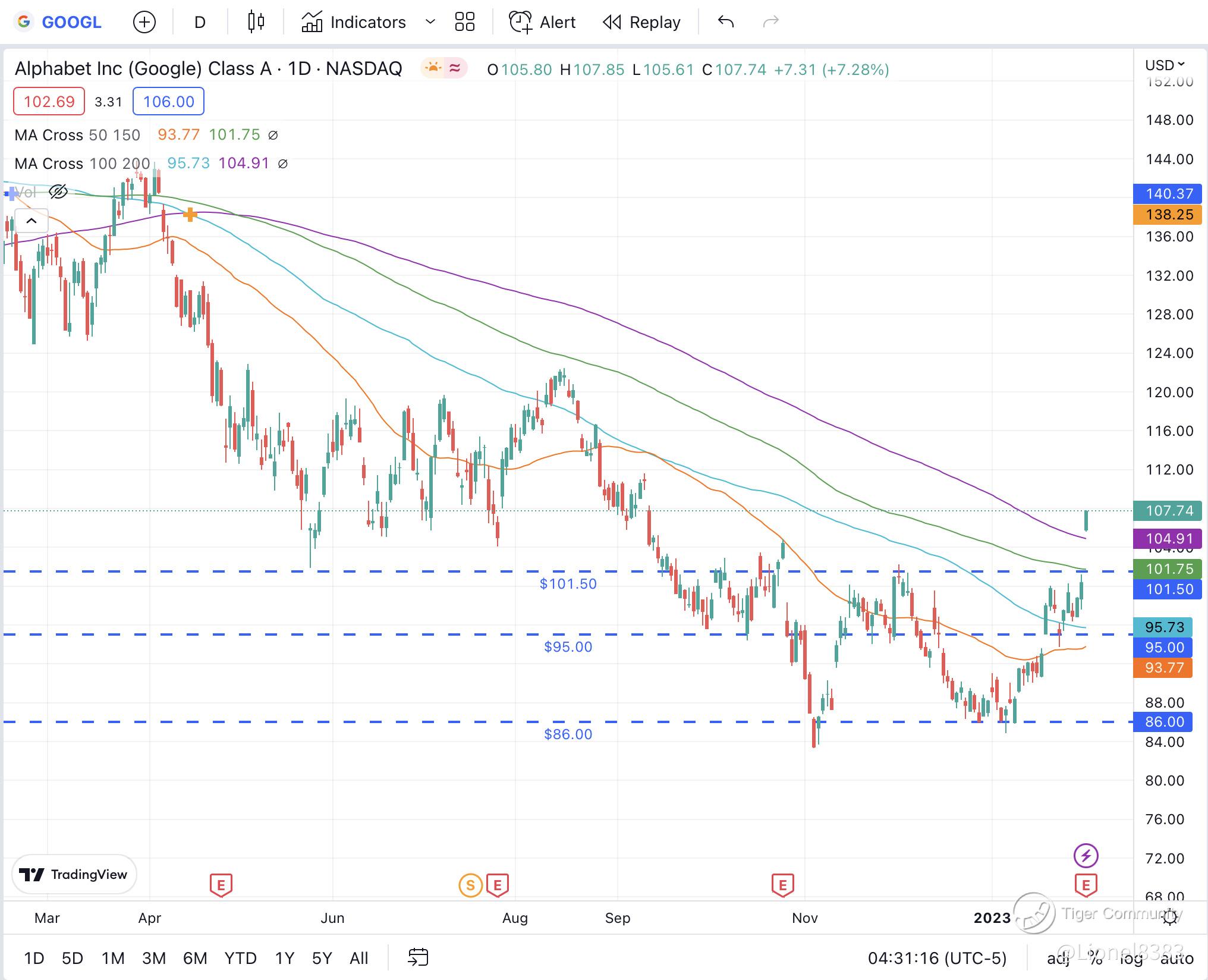
Task: Click the purple lightning flash marker
Action: click(x=1086, y=856)
